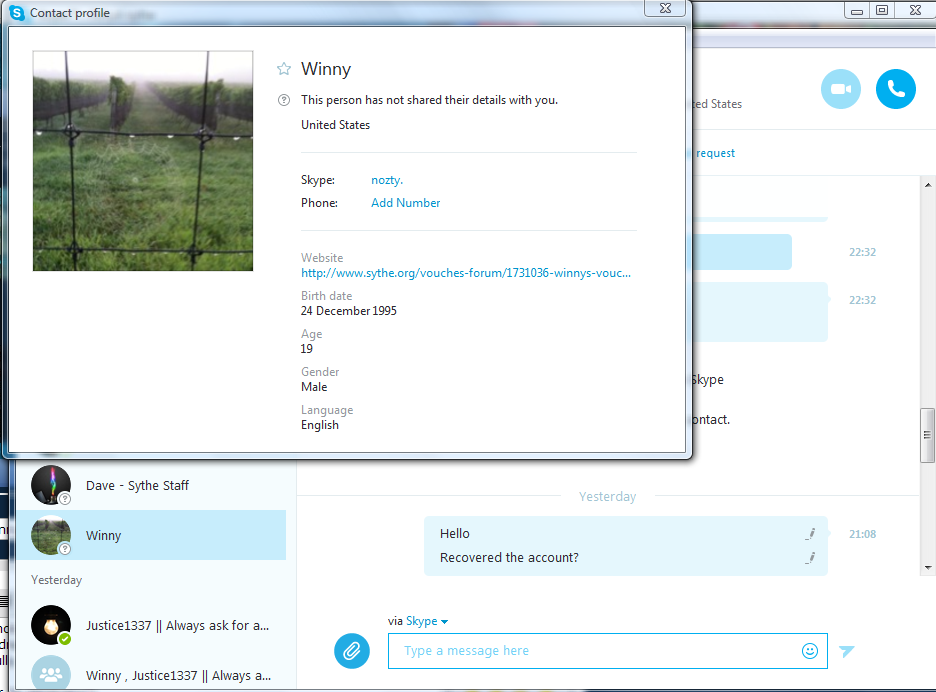Edit the 'Recovered the account?' pencil icon
This screenshot has width=936, height=692.
pos(810,558)
